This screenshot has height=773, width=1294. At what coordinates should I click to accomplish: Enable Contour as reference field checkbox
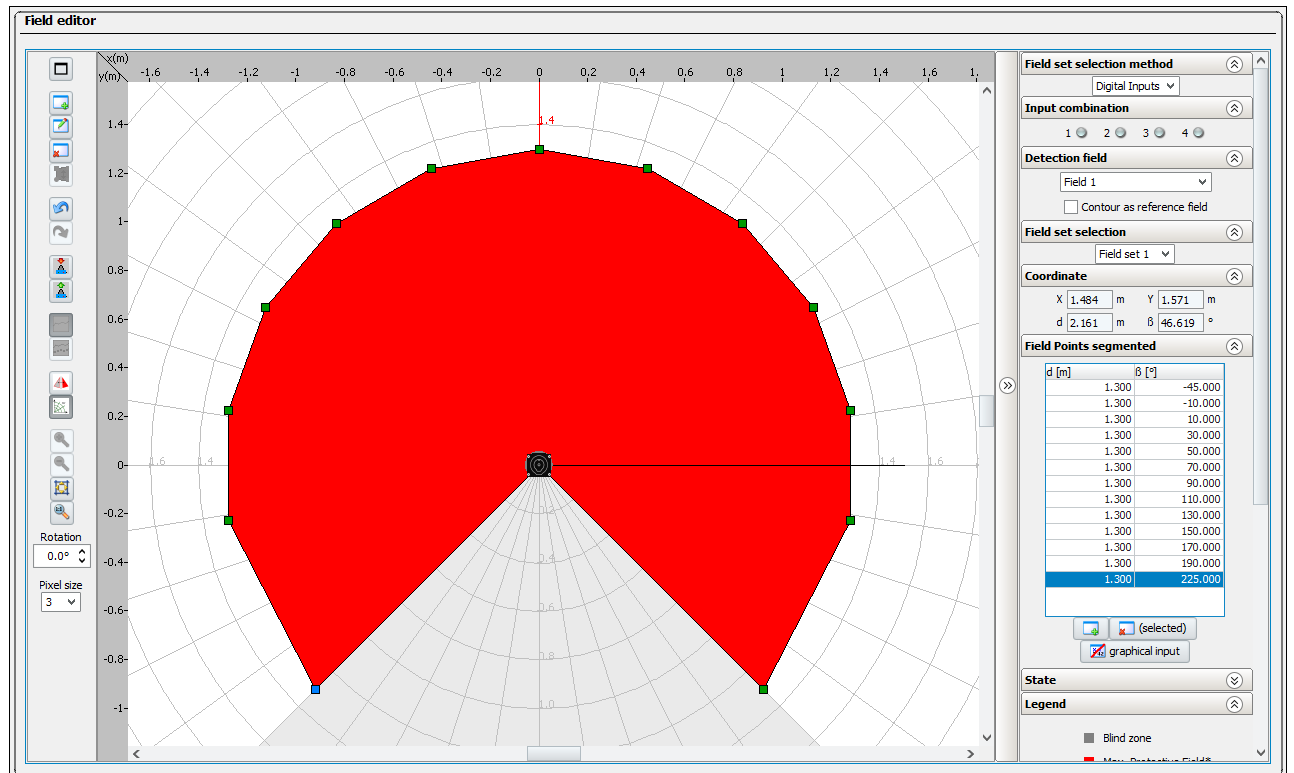coord(1071,207)
